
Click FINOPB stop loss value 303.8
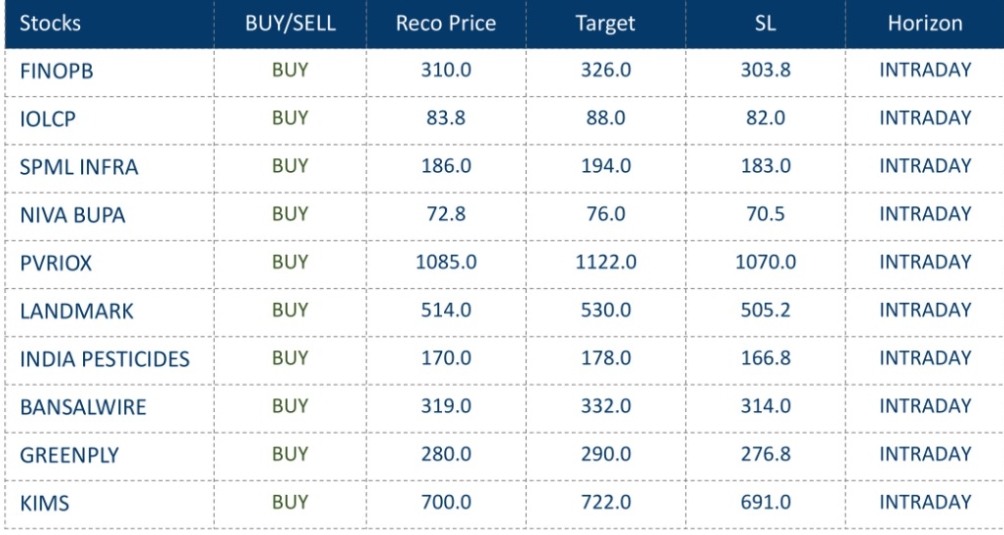click(x=765, y=70)
